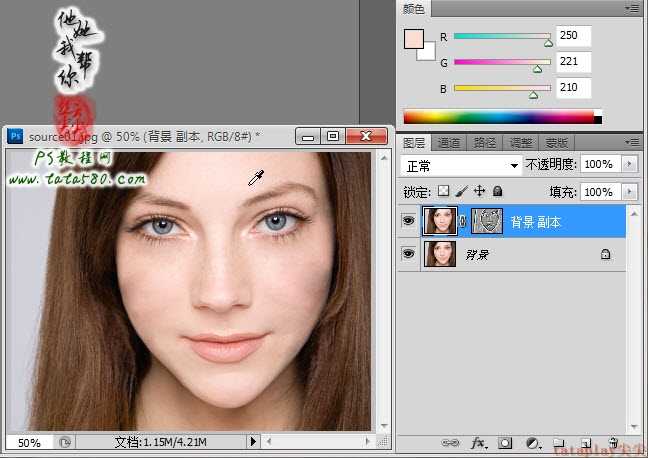Open the color panel options menu

(x=632, y=8)
